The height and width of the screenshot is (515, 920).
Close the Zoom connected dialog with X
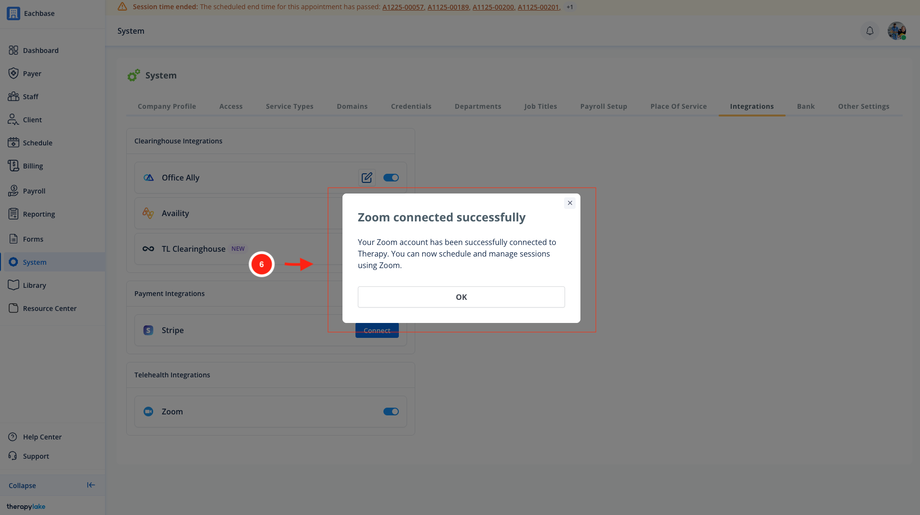pyautogui.click(x=570, y=203)
